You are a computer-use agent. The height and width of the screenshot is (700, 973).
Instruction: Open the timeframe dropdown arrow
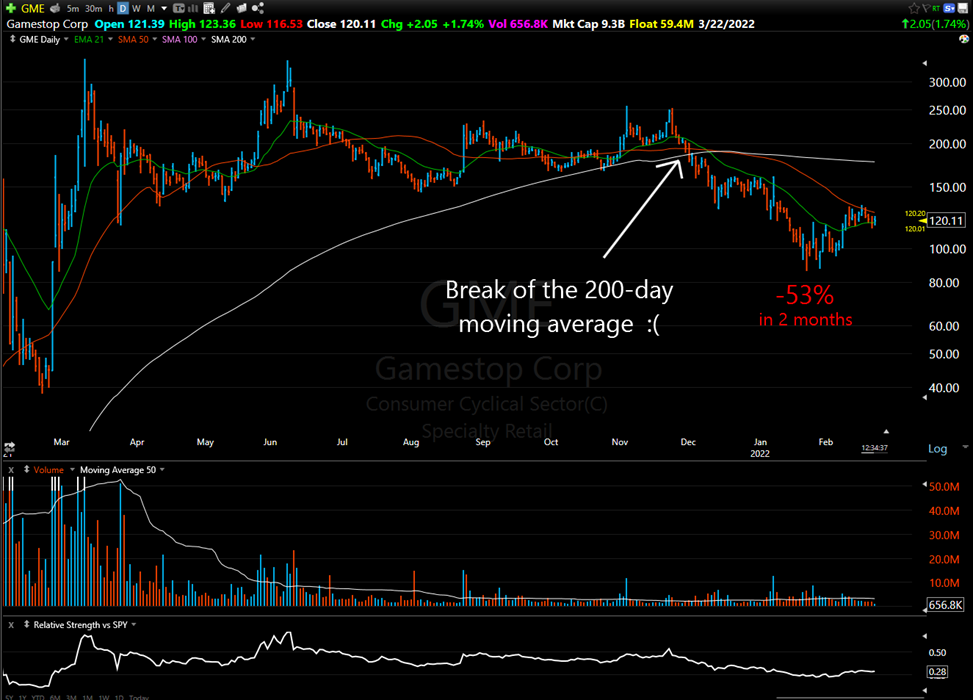tap(164, 9)
